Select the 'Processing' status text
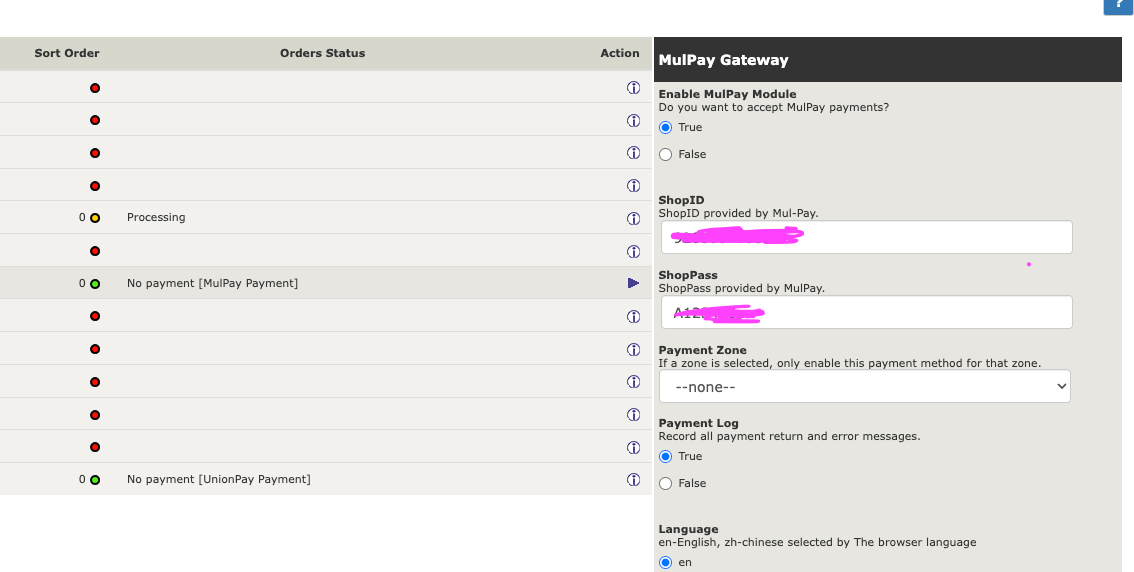 click(x=156, y=218)
